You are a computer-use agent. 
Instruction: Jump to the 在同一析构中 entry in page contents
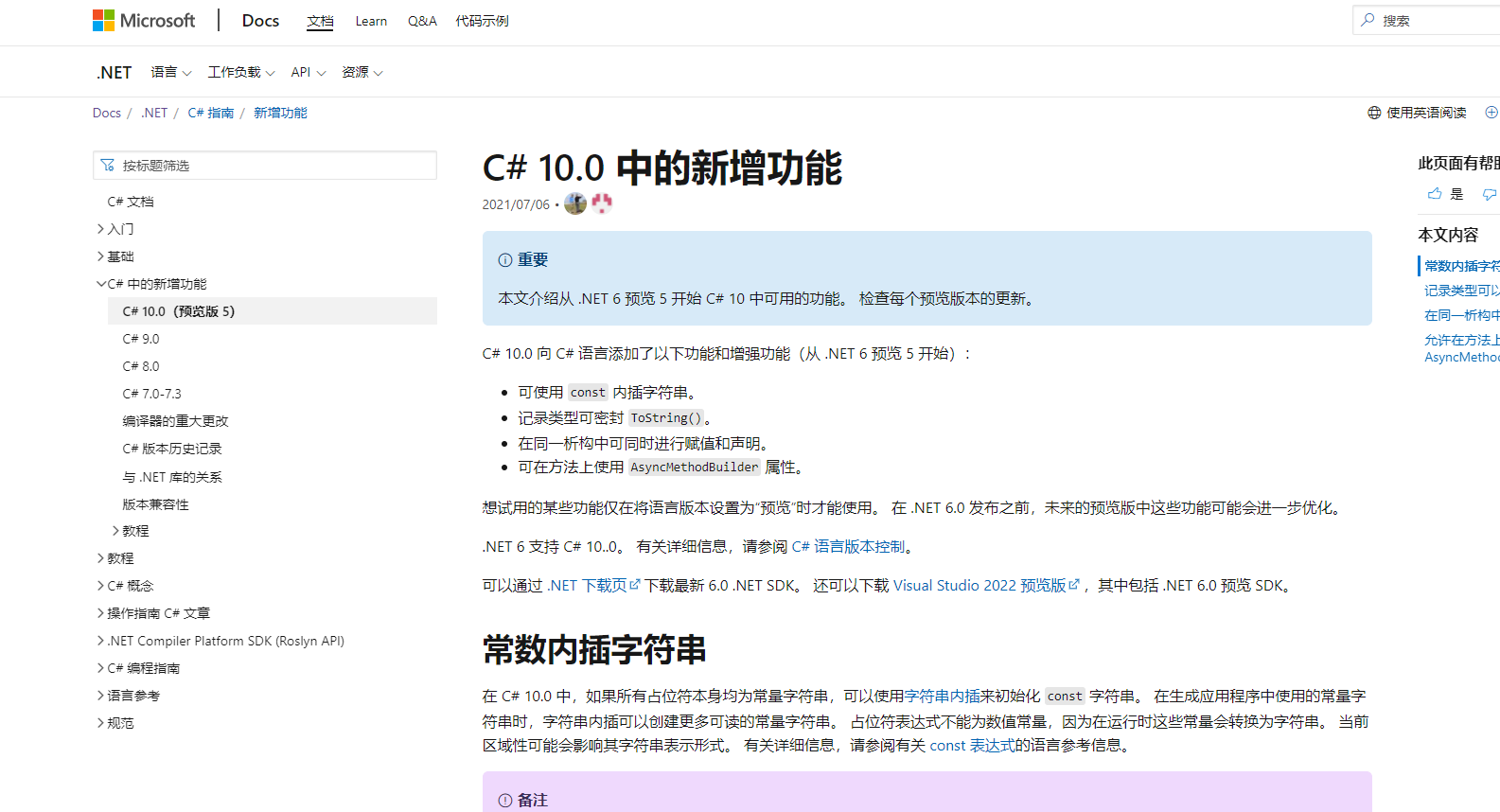coord(1461,315)
